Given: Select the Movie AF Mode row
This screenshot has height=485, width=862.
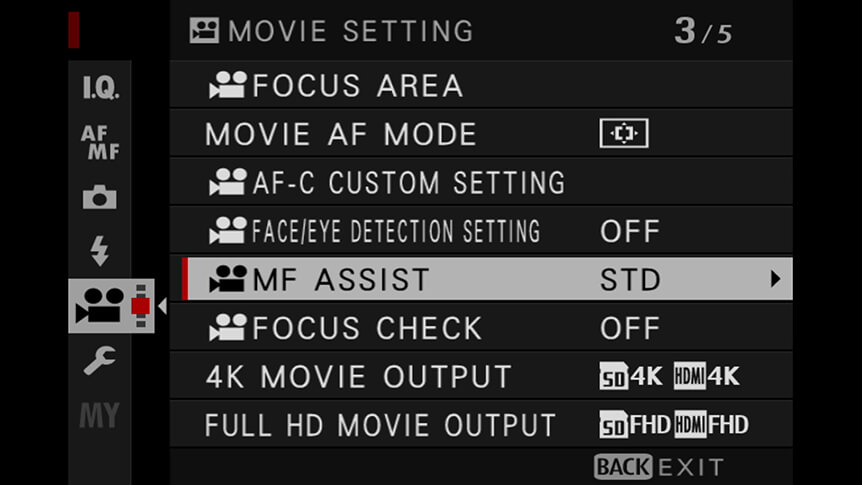Looking at the screenshot, I should 482,134.
